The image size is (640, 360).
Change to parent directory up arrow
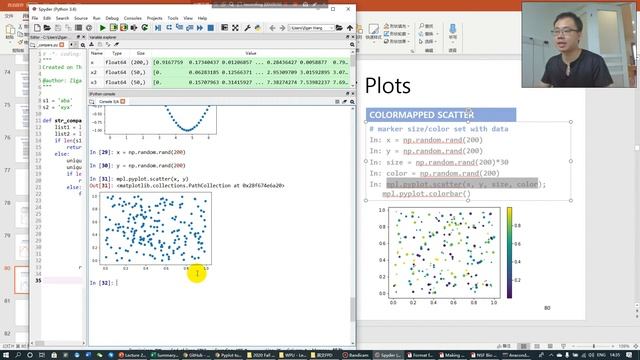click(x=350, y=28)
